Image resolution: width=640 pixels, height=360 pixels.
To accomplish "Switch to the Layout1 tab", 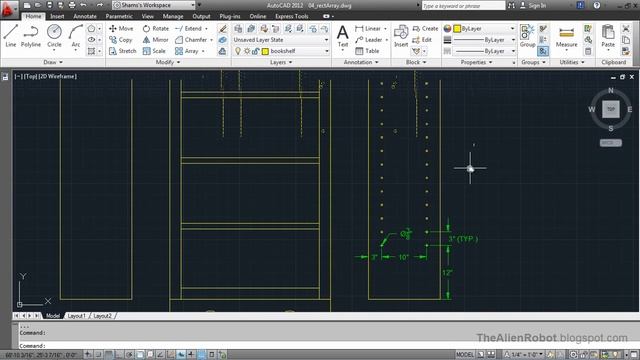I will click(x=76, y=316).
